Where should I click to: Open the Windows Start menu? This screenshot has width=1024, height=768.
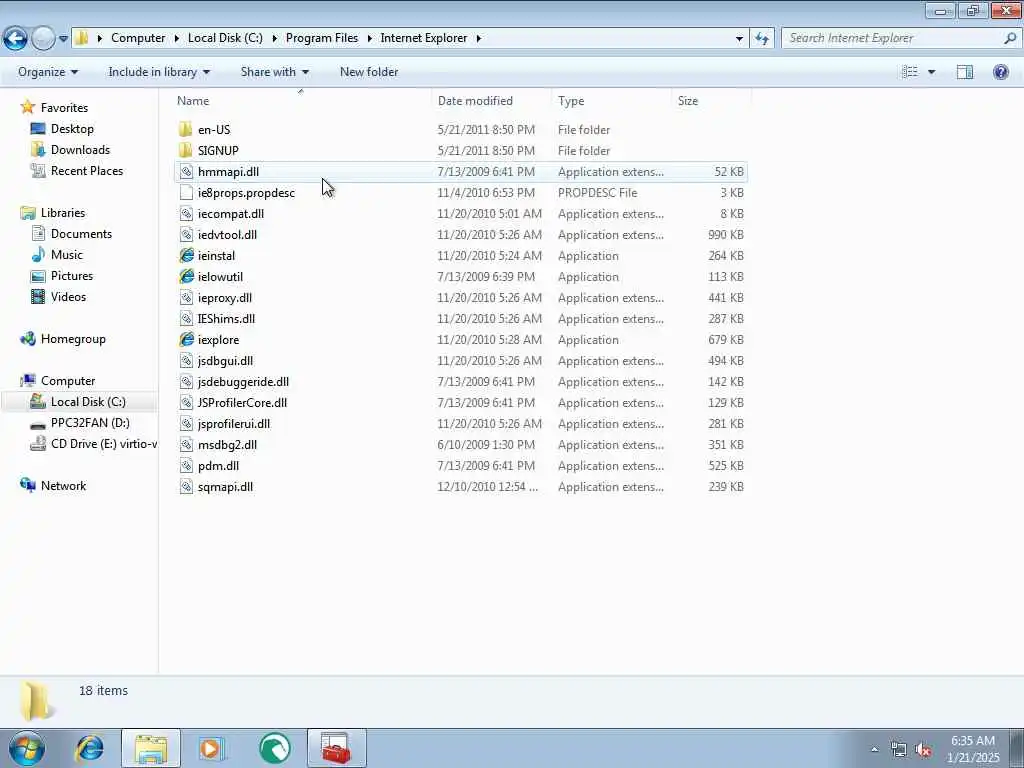27,748
